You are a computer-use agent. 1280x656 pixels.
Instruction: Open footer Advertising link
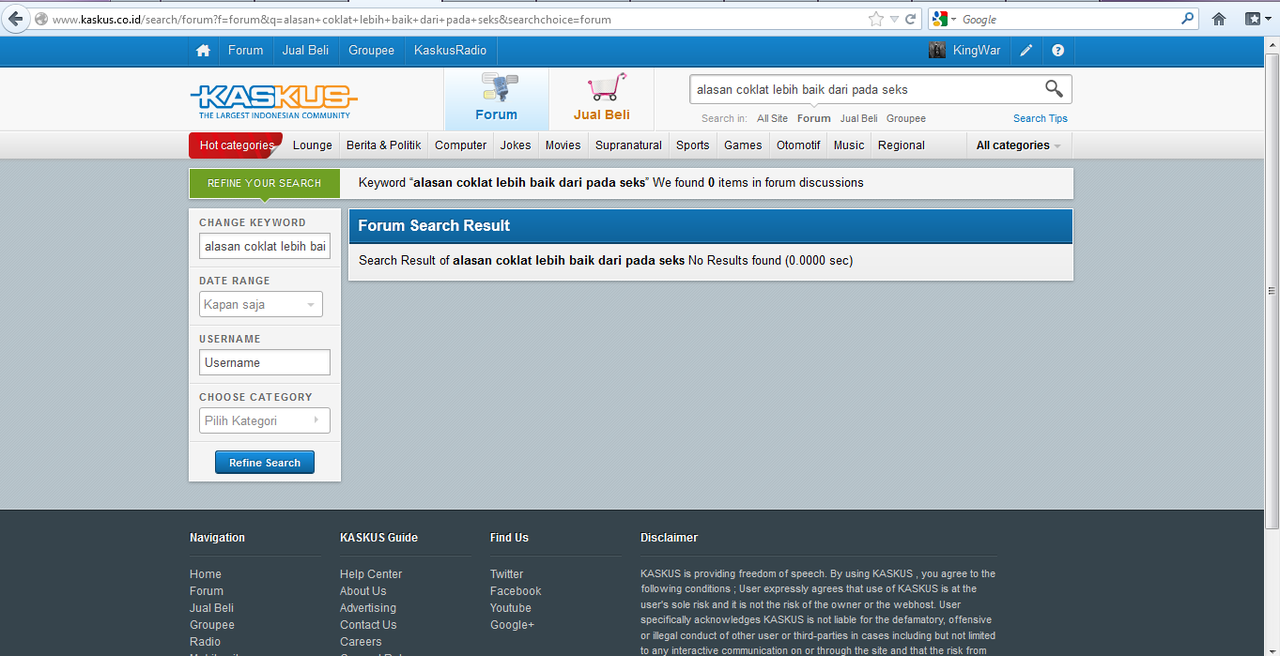tap(368, 608)
